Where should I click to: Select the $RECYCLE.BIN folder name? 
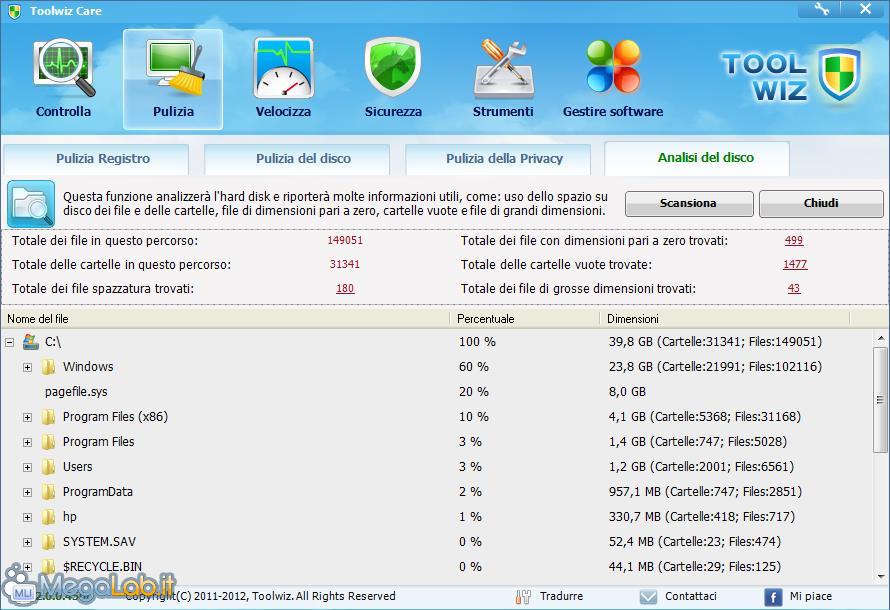pyautogui.click(x=102, y=567)
